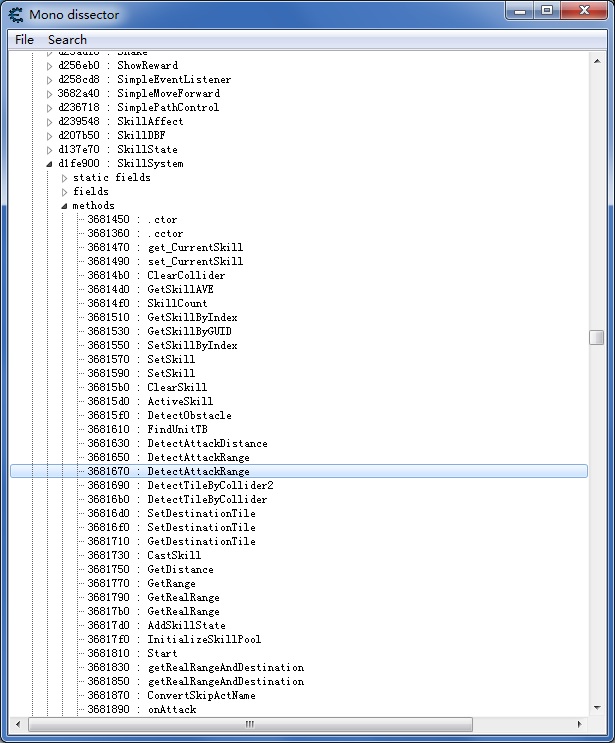The width and height of the screenshot is (615, 743).
Task: Expand the static fields node
Action: tap(65, 178)
